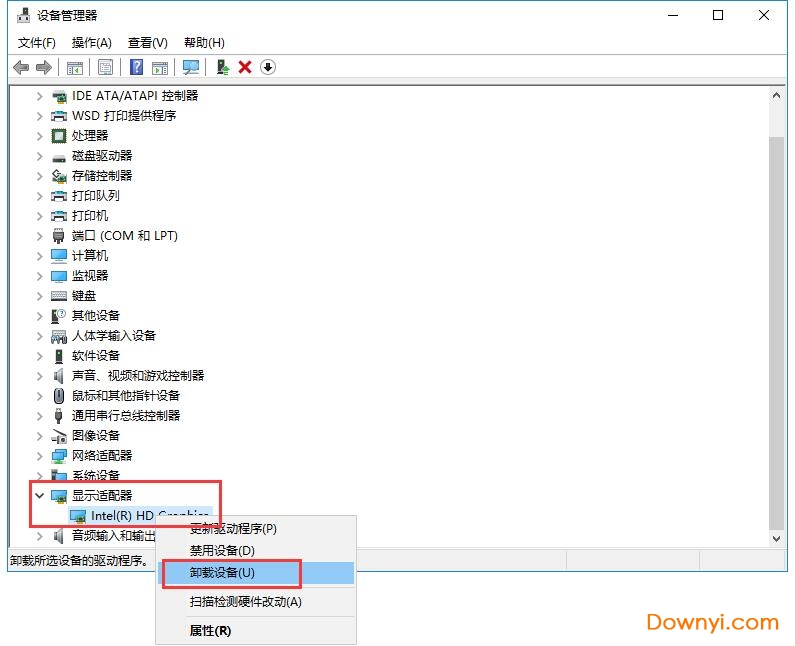This screenshot has height=646, width=795.
Task: Open the 操作(A) menu
Action: (91, 43)
